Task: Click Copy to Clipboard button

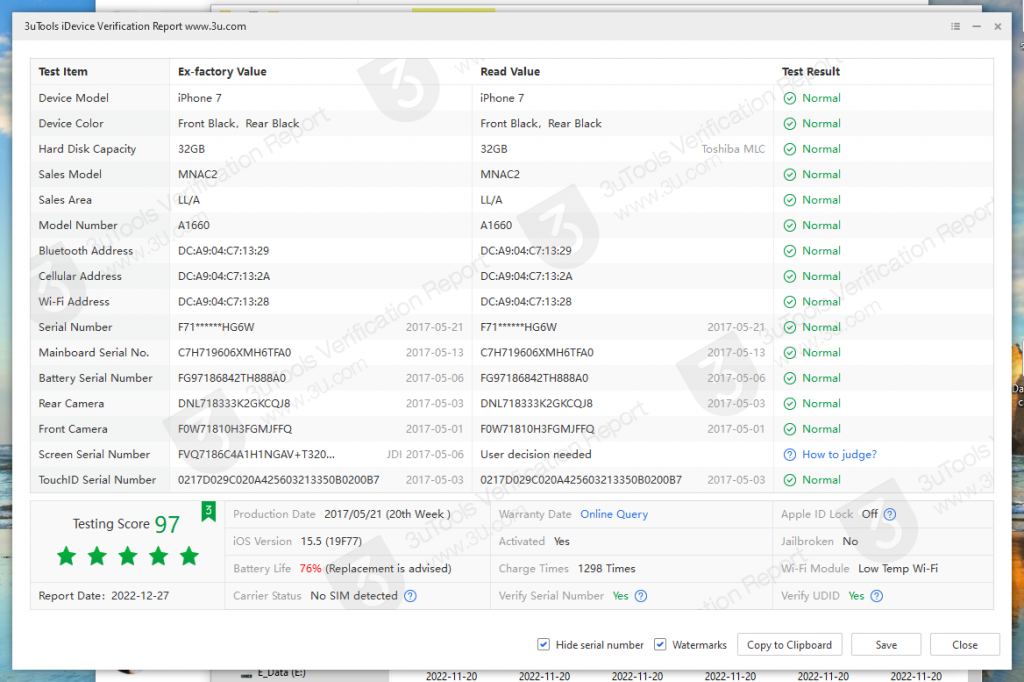Action: tap(790, 645)
